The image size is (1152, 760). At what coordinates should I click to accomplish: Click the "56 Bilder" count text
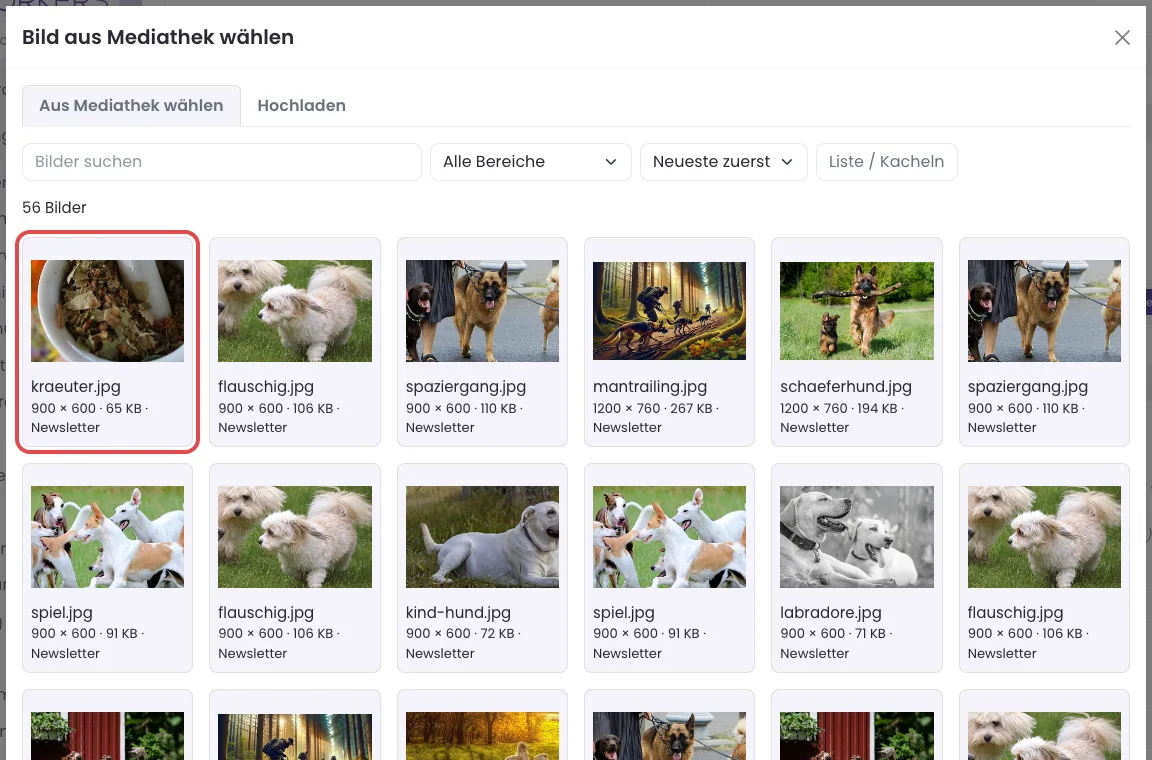pyautogui.click(x=54, y=207)
